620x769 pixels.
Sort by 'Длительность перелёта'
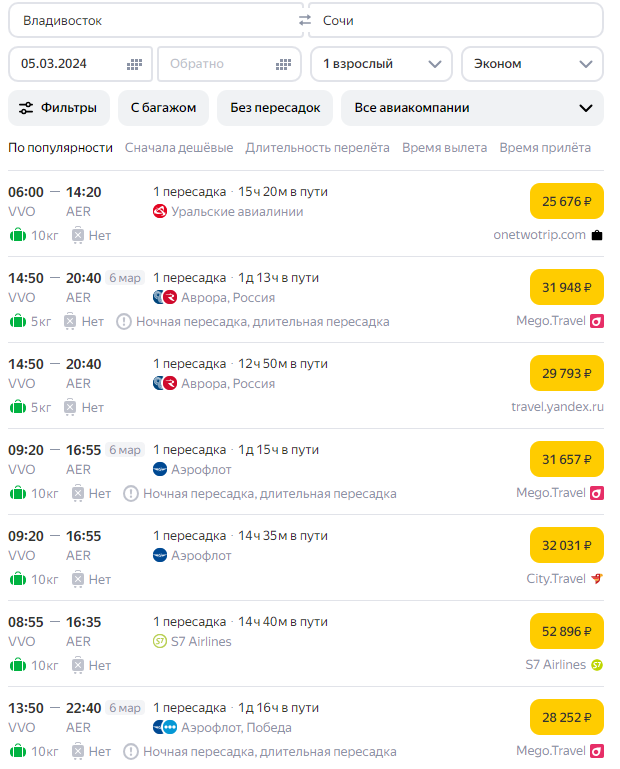(x=317, y=148)
